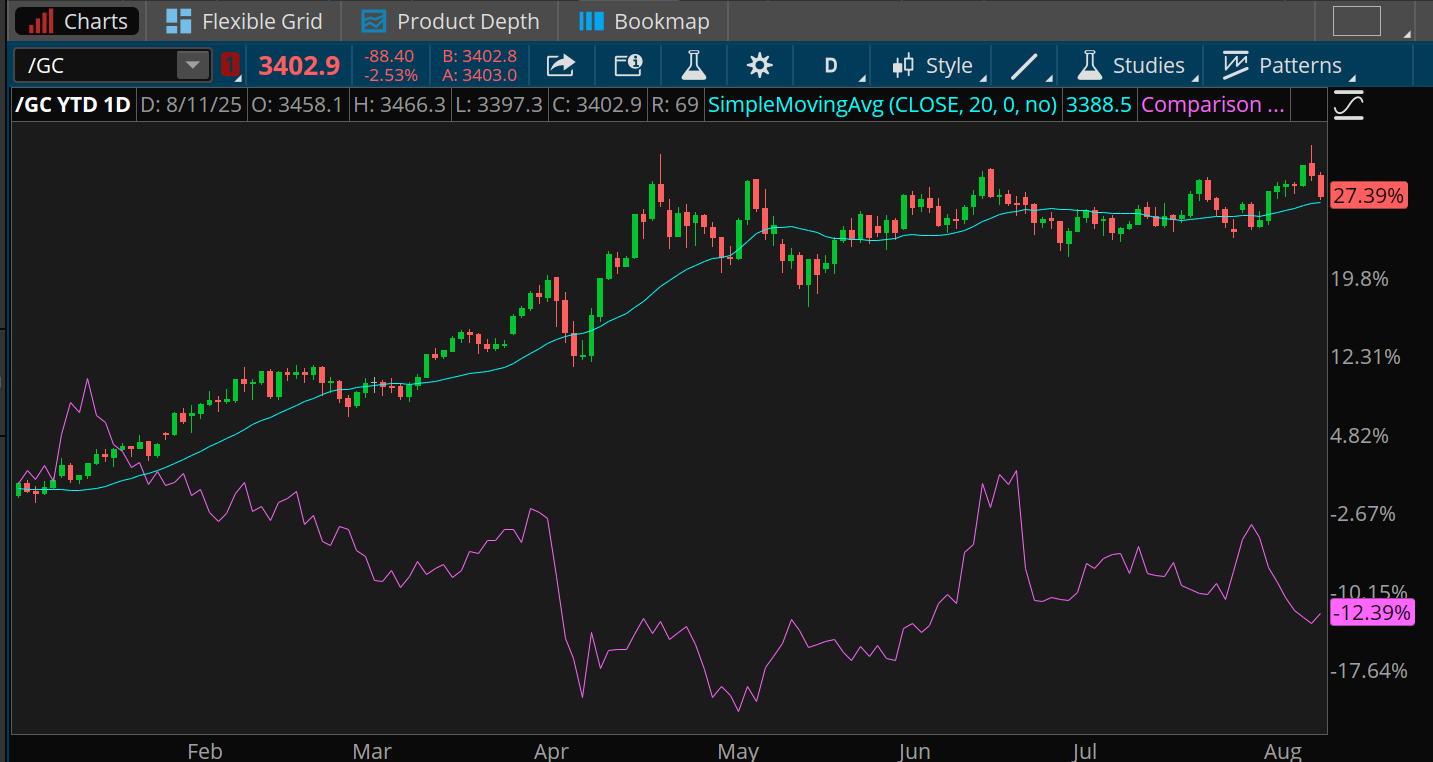Click the flask icon beside the gear
Screen dimensions: 1433x762
(693, 66)
